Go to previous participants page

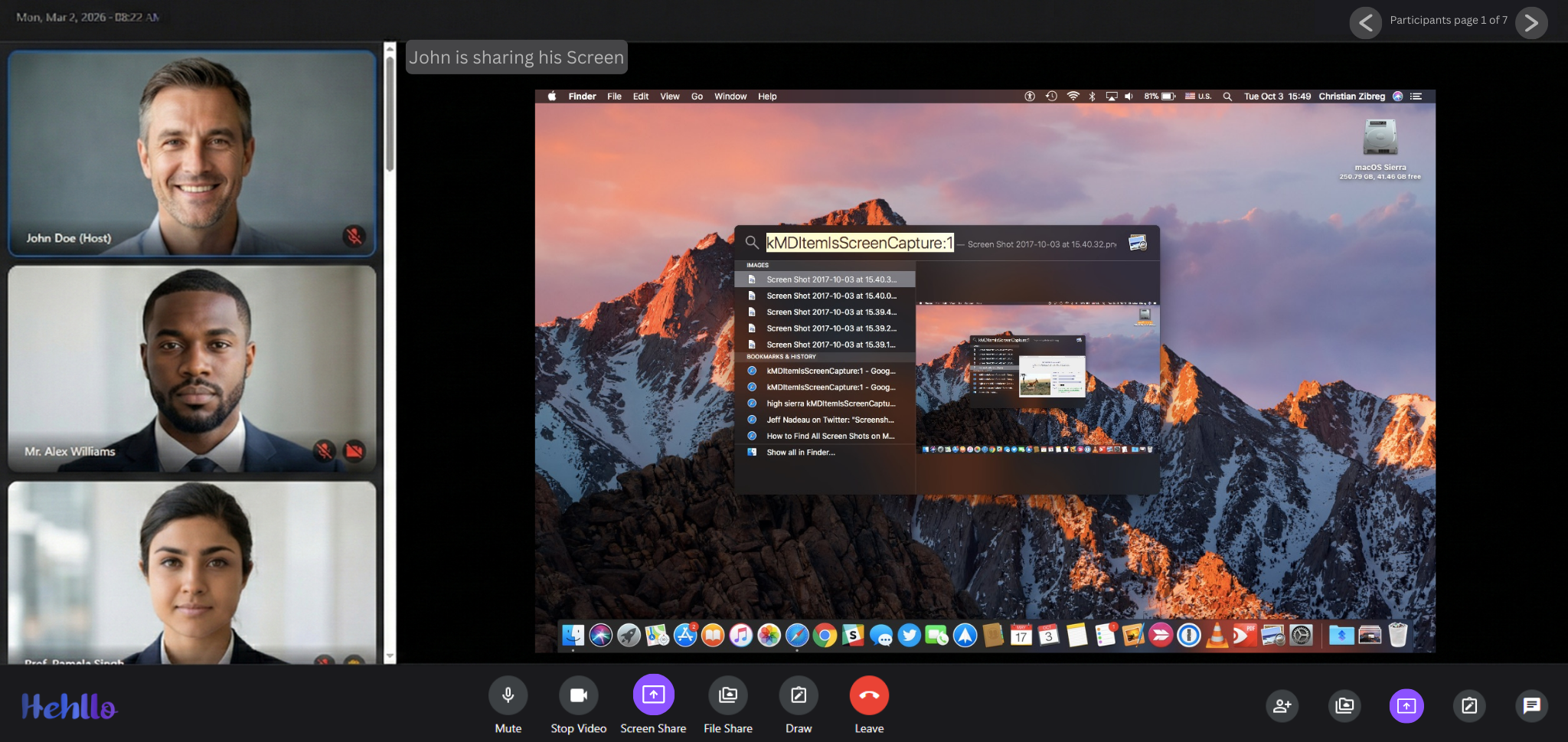[1367, 23]
